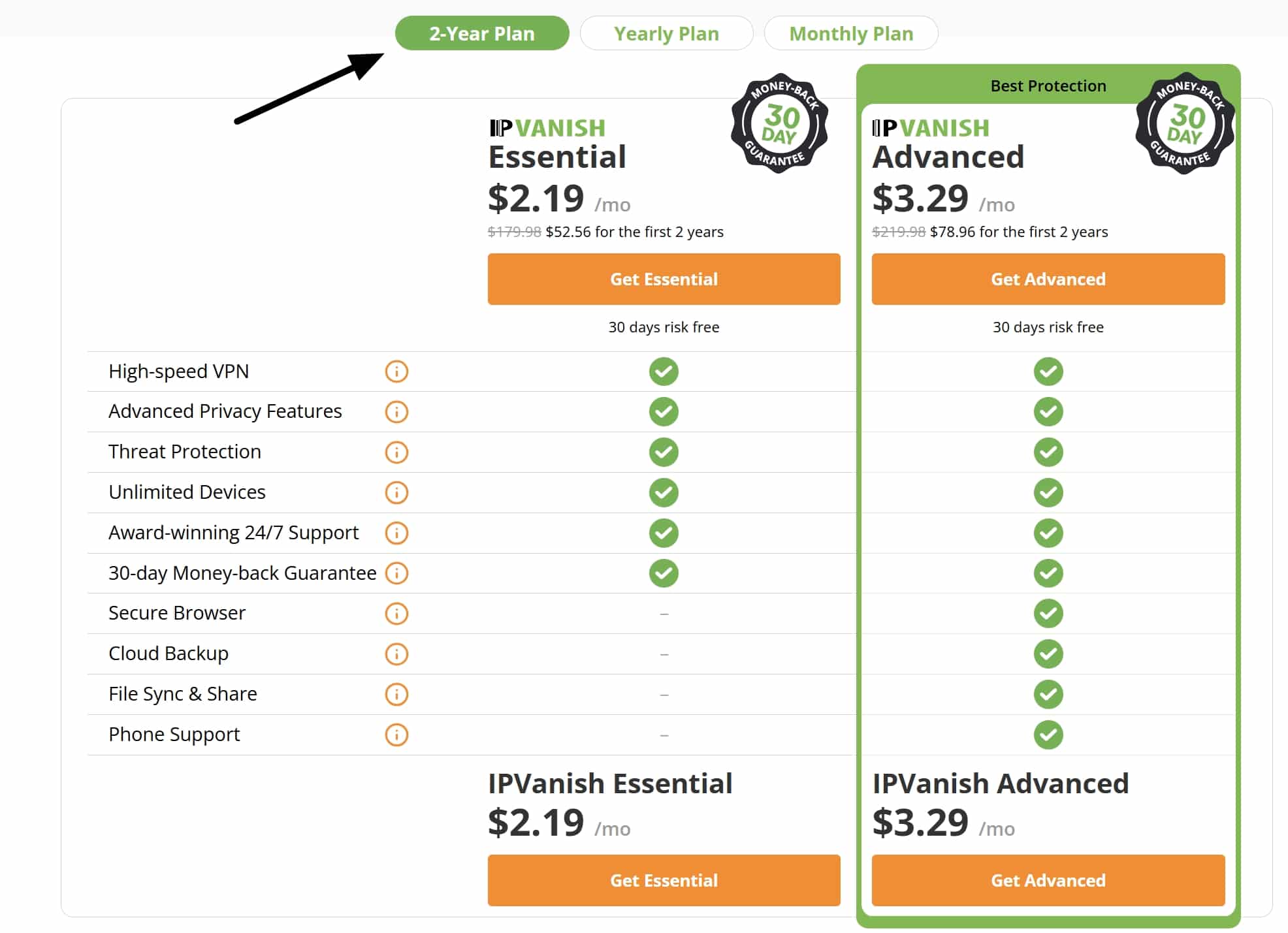Click the bottom Get Advanced button
1288x933 pixels.
[x=1048, y=881]
